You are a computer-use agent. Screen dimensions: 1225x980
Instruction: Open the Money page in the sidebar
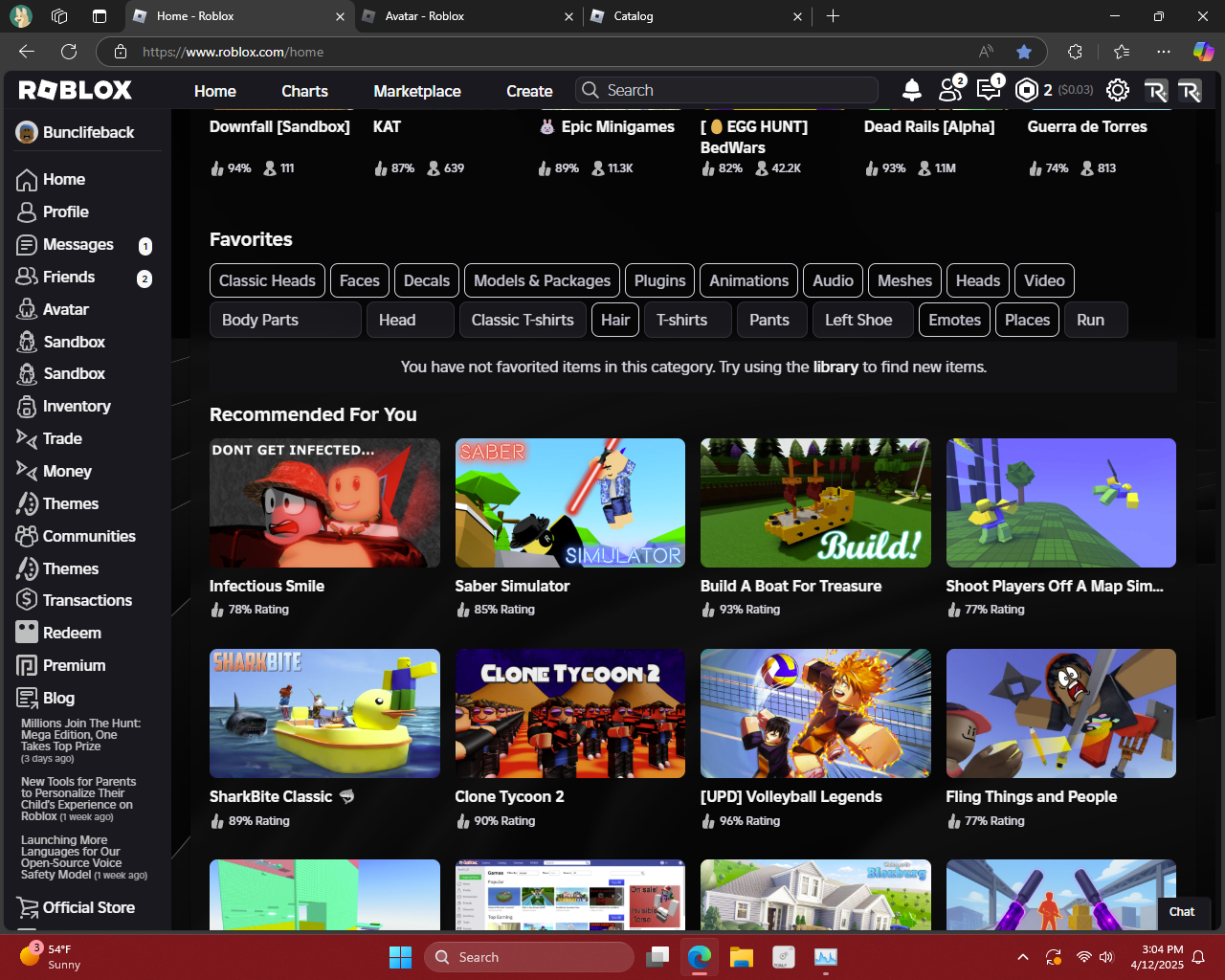point(54,472)
